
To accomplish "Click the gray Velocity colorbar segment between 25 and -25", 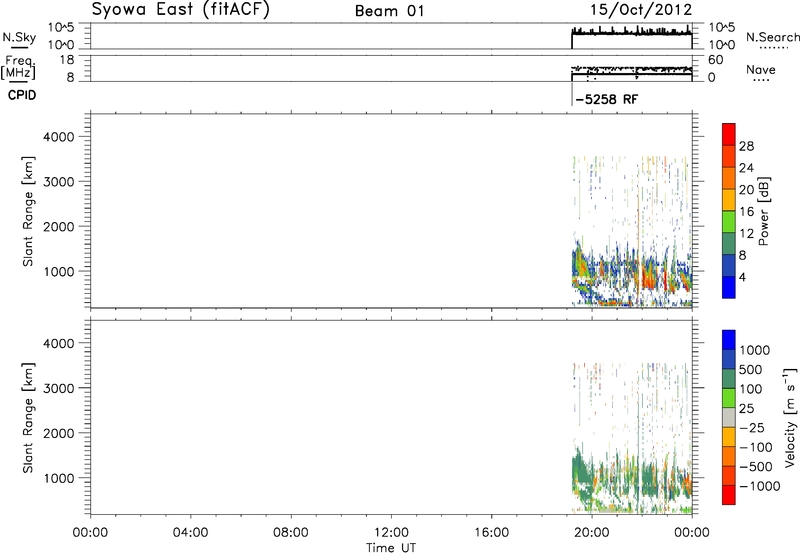I will [729, 417].
